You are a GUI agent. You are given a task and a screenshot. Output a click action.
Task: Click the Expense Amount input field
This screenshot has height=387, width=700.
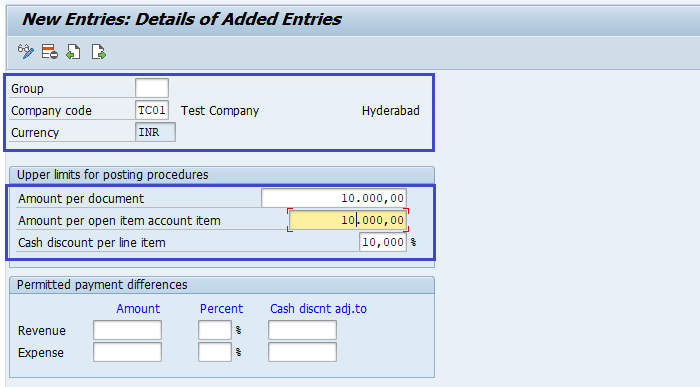click(x=127, y=352)
